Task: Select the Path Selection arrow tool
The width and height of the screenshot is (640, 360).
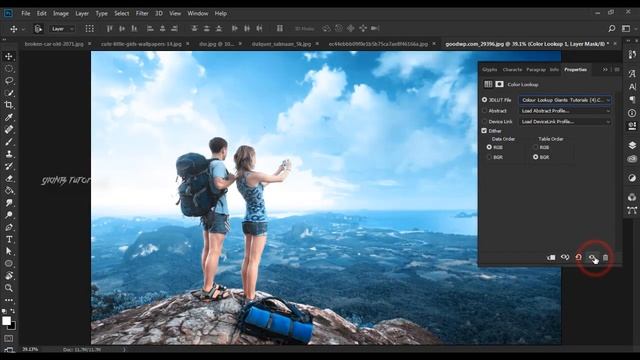Action: 9,251
